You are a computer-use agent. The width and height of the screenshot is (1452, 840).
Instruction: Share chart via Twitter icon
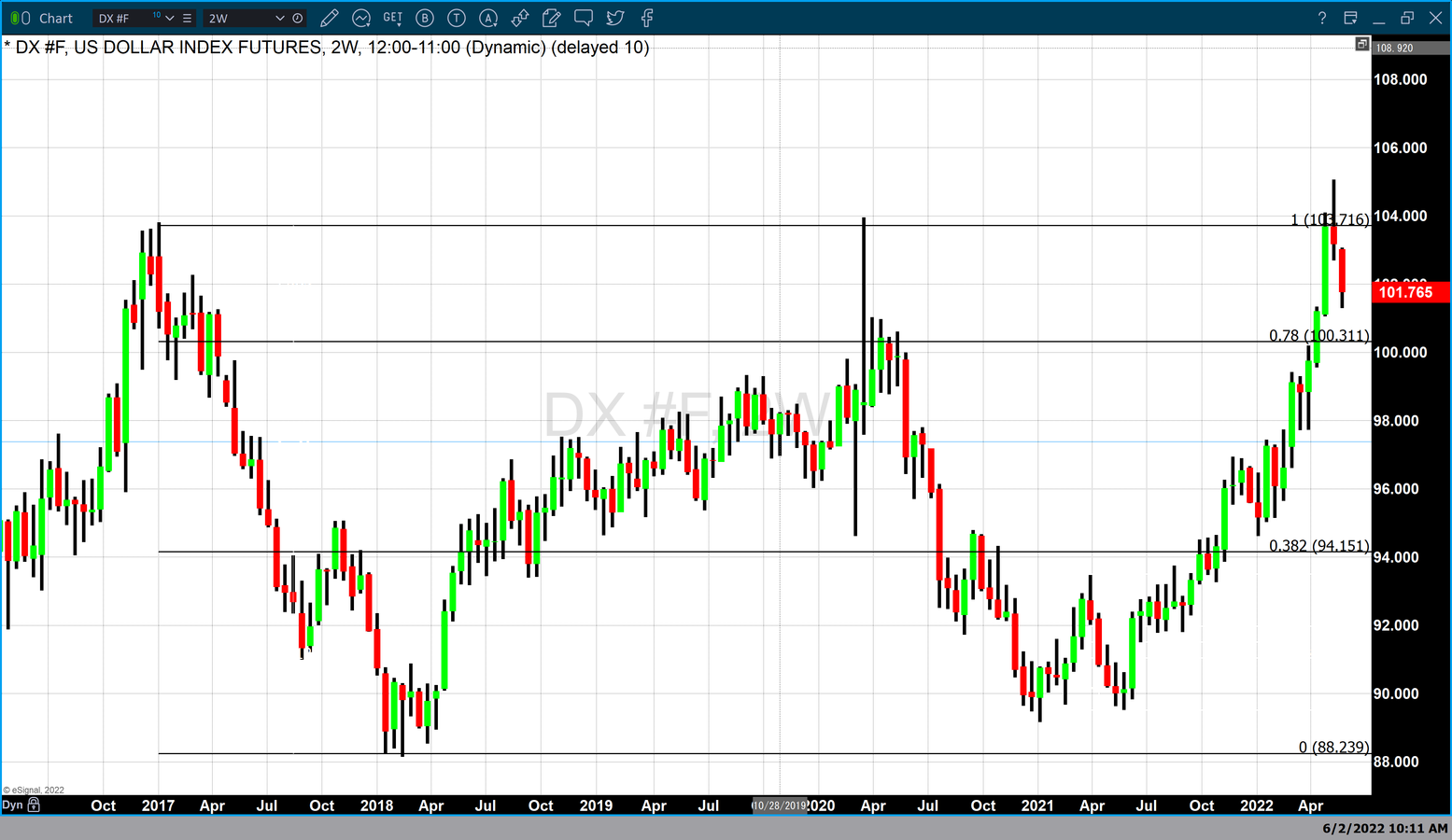tap(615, 18)
